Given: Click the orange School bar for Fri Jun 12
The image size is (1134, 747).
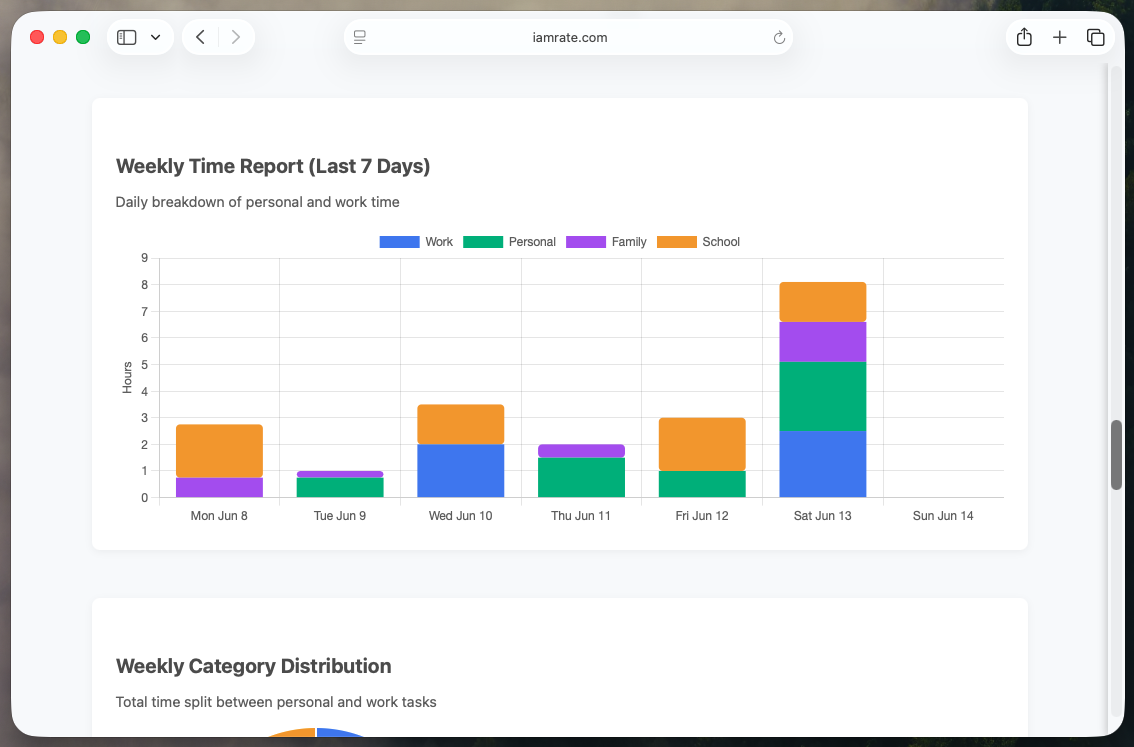Looking at the screenshot, I should (702, 444).
